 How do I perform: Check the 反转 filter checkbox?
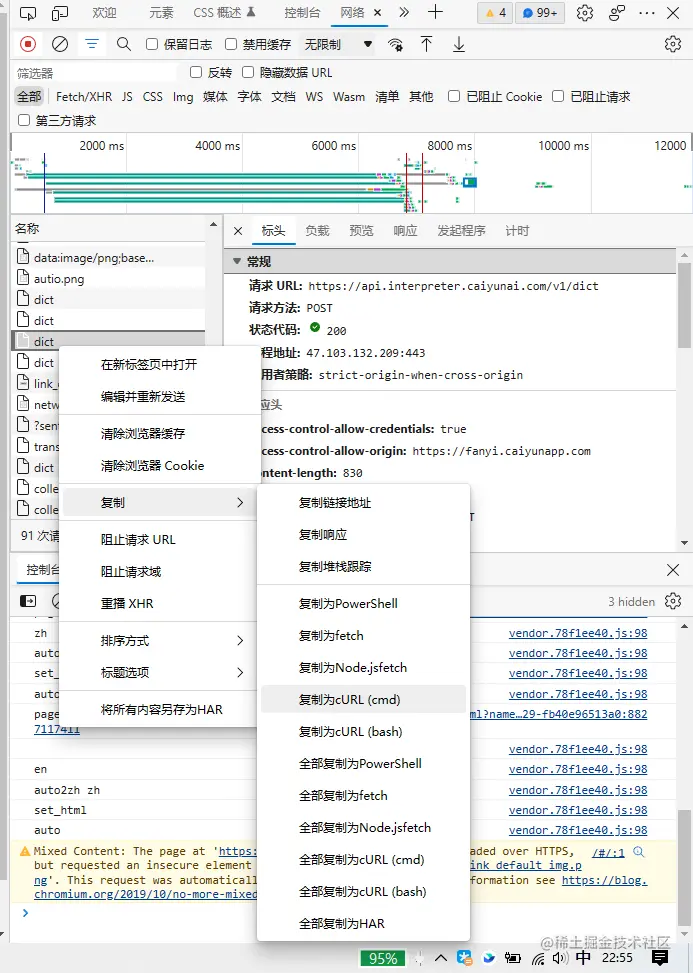click(196, 72)
